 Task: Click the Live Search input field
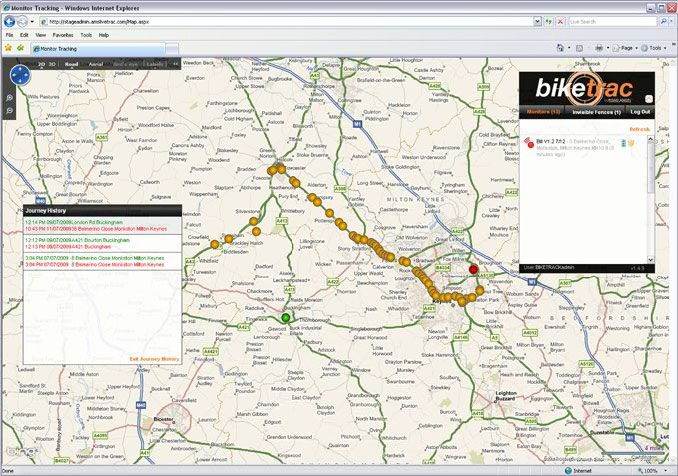coord(608,21)
